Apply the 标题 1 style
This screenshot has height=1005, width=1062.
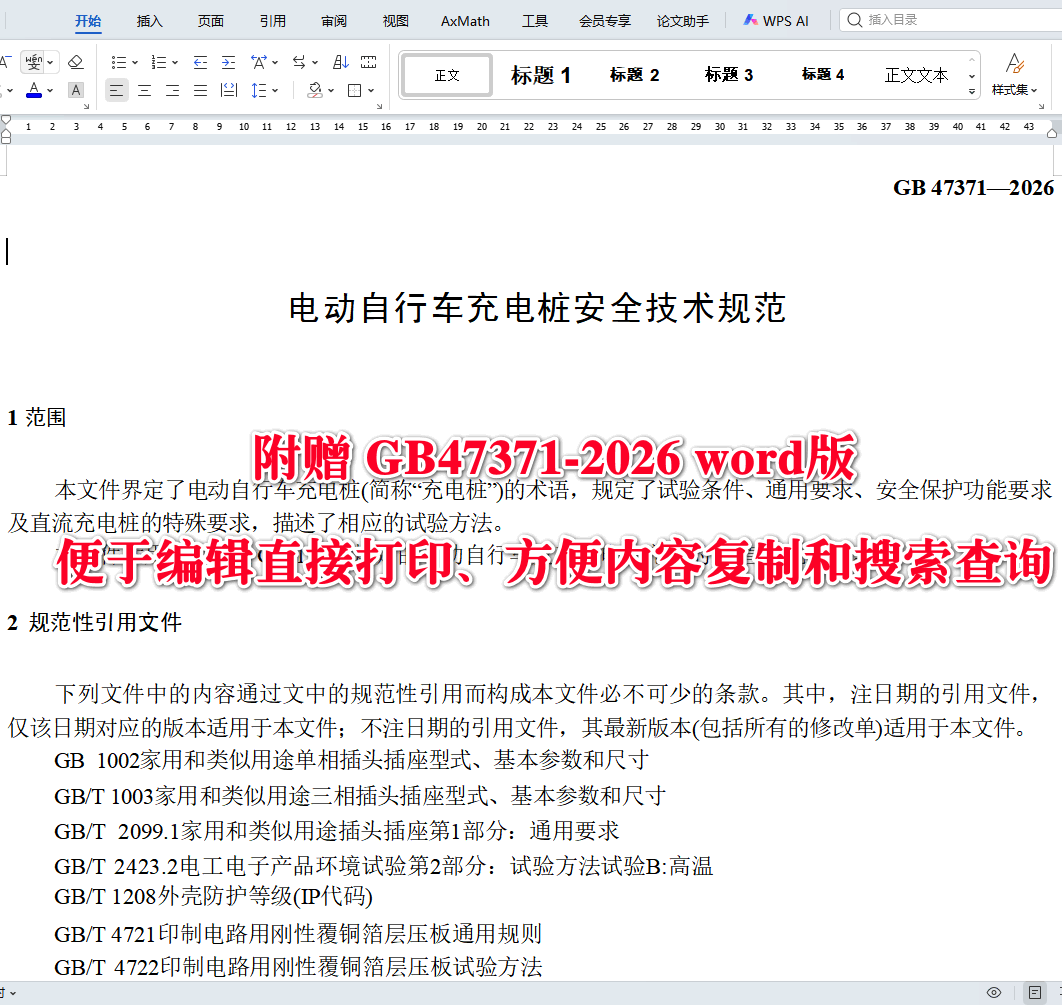[x=540, y=74]
